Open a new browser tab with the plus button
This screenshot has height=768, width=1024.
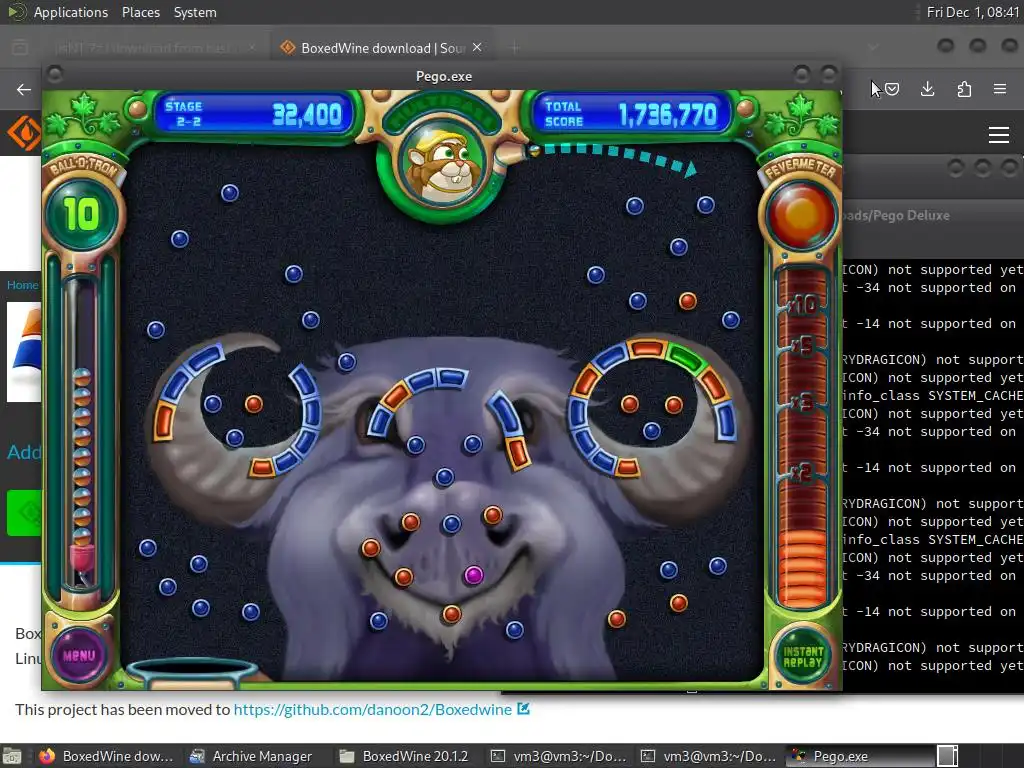coord(515,48)
